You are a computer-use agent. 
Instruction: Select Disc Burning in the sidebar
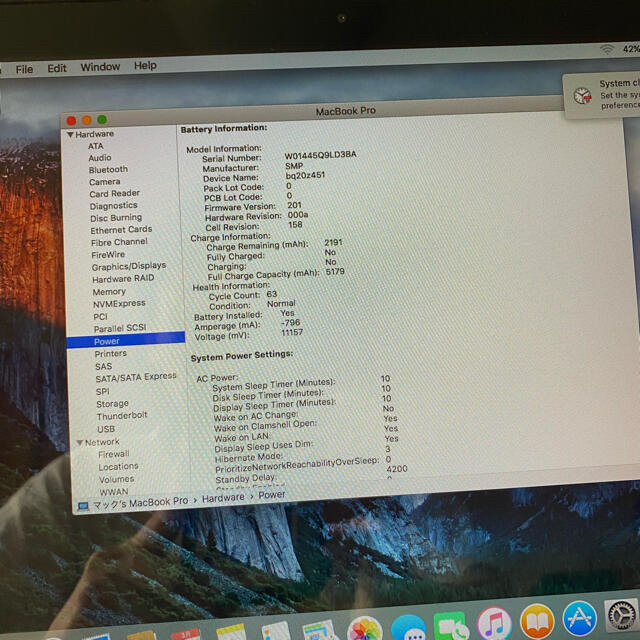(x=116, y=218)
